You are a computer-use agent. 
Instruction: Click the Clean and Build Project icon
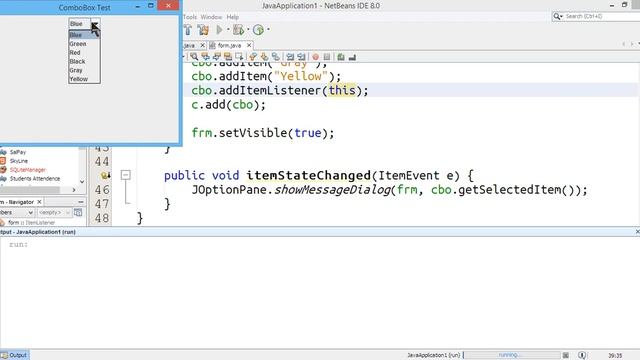coord(203,30)
